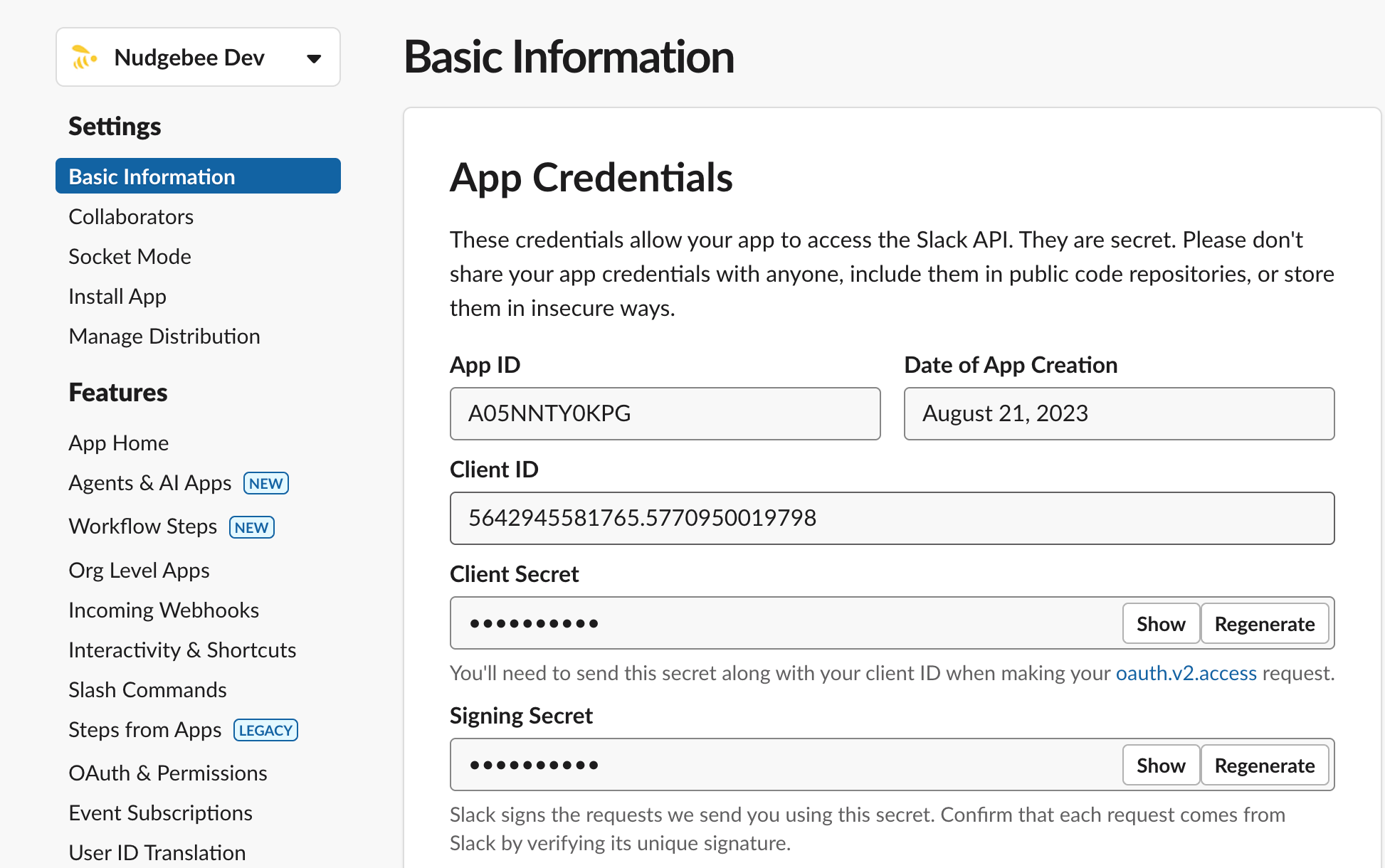Click NEW badge beside Workflow Steps
This screenshot has width=1385, height=868.
tap(251, 527)
